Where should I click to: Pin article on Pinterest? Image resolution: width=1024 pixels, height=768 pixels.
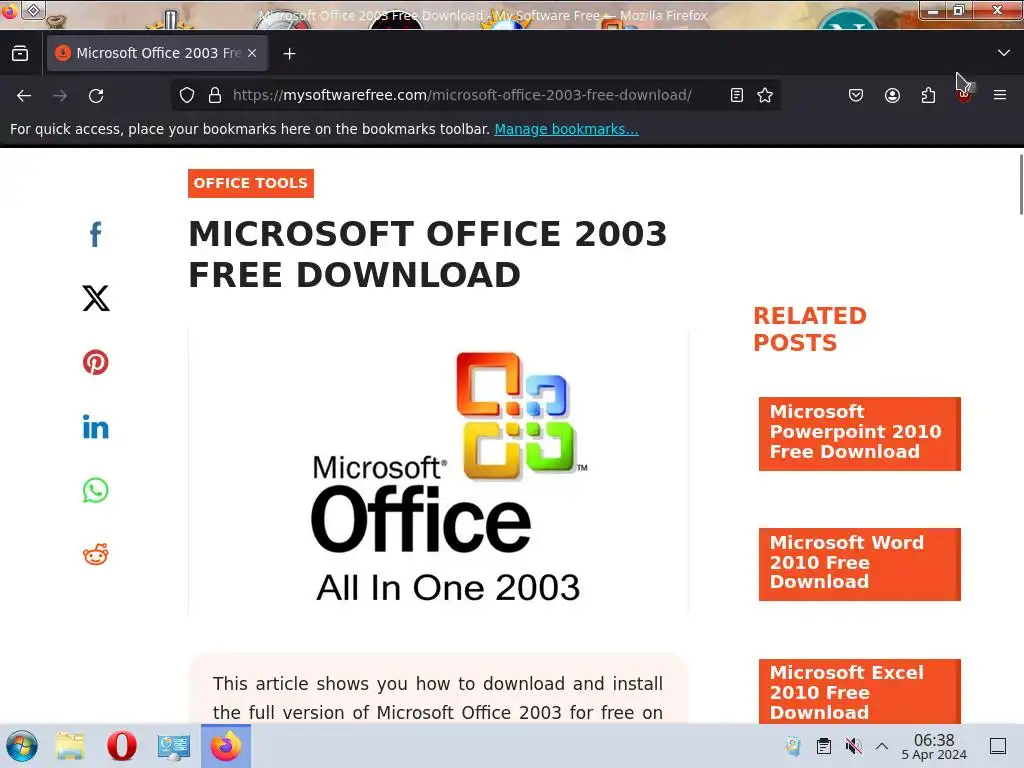point(95,362)
